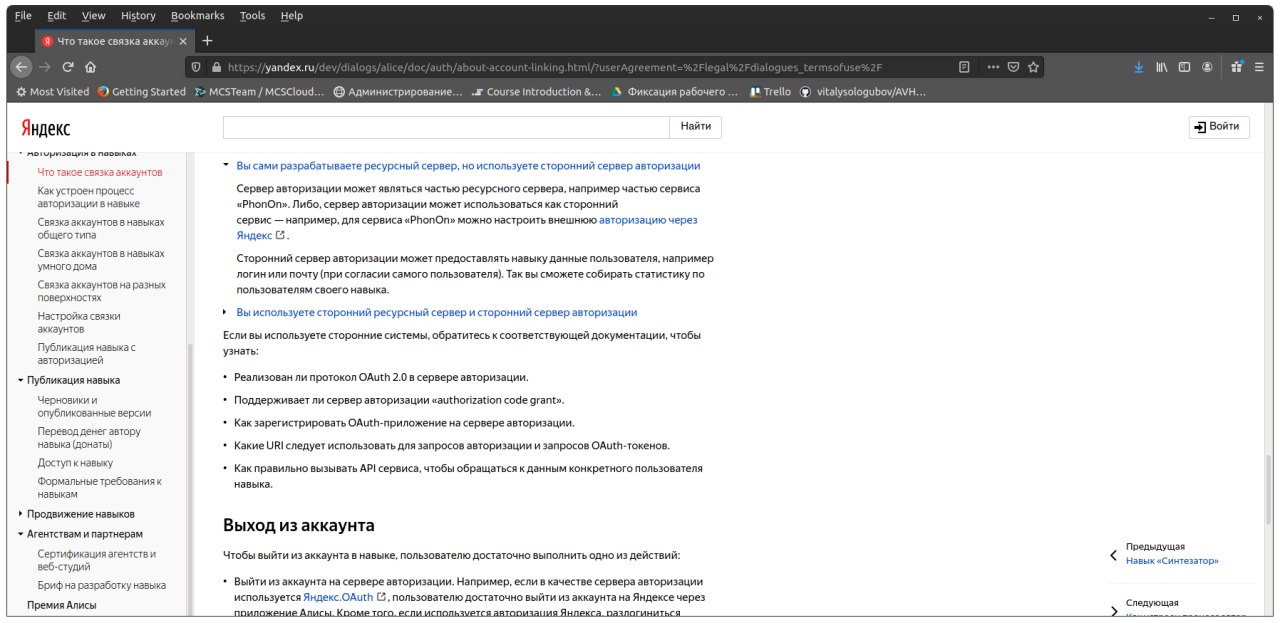Open page actions three-dot menu
This screenshot has width=1280, height=623.
click(993, 67)
